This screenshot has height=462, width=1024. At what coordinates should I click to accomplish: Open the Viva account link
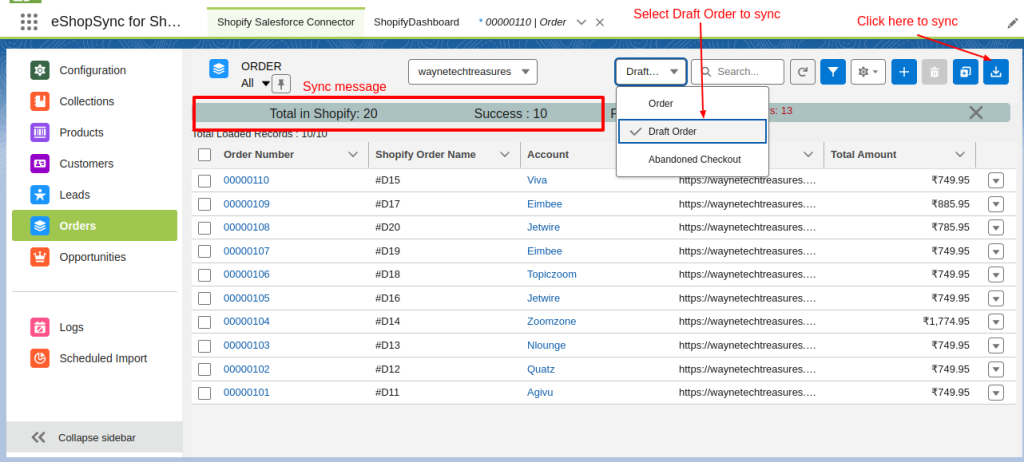tap(537, 180)
